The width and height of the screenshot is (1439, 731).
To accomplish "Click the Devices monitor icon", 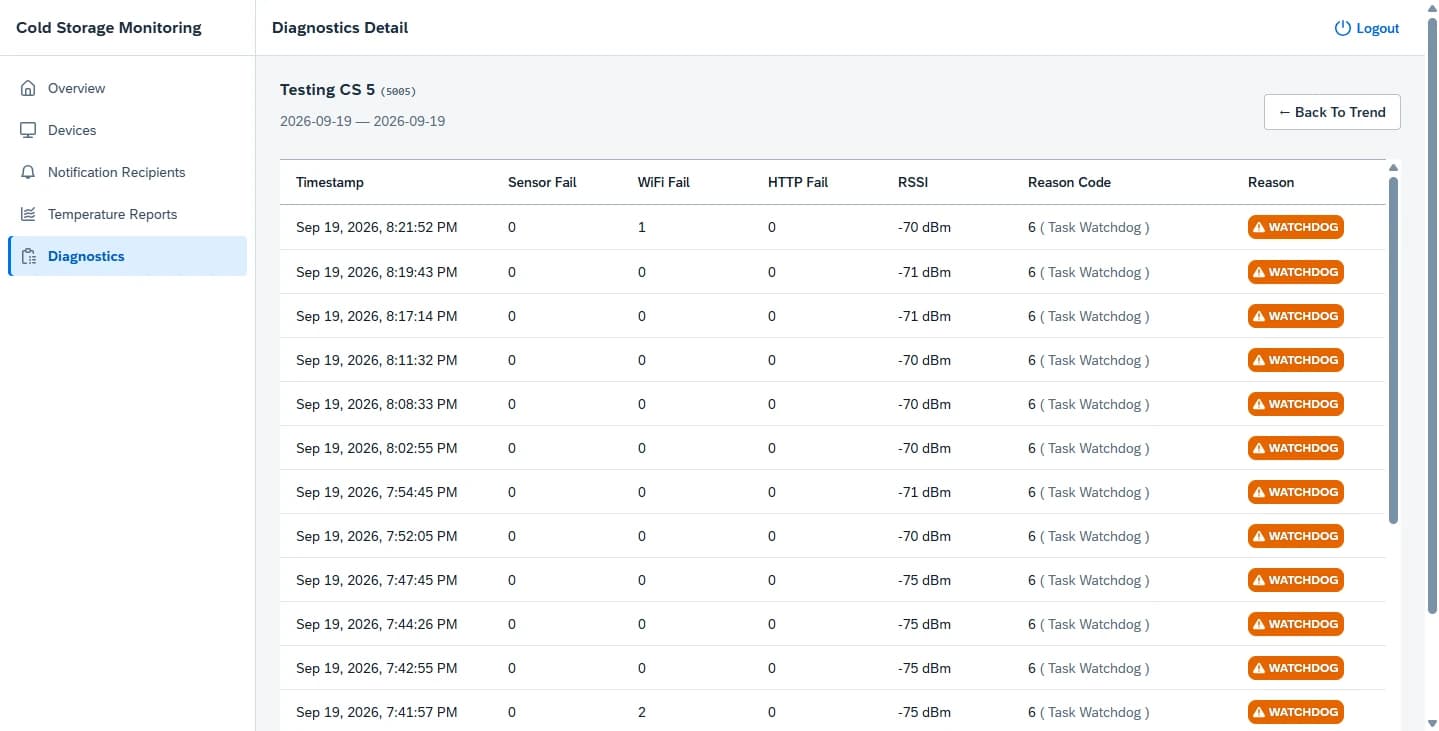I will coord(28,130).
